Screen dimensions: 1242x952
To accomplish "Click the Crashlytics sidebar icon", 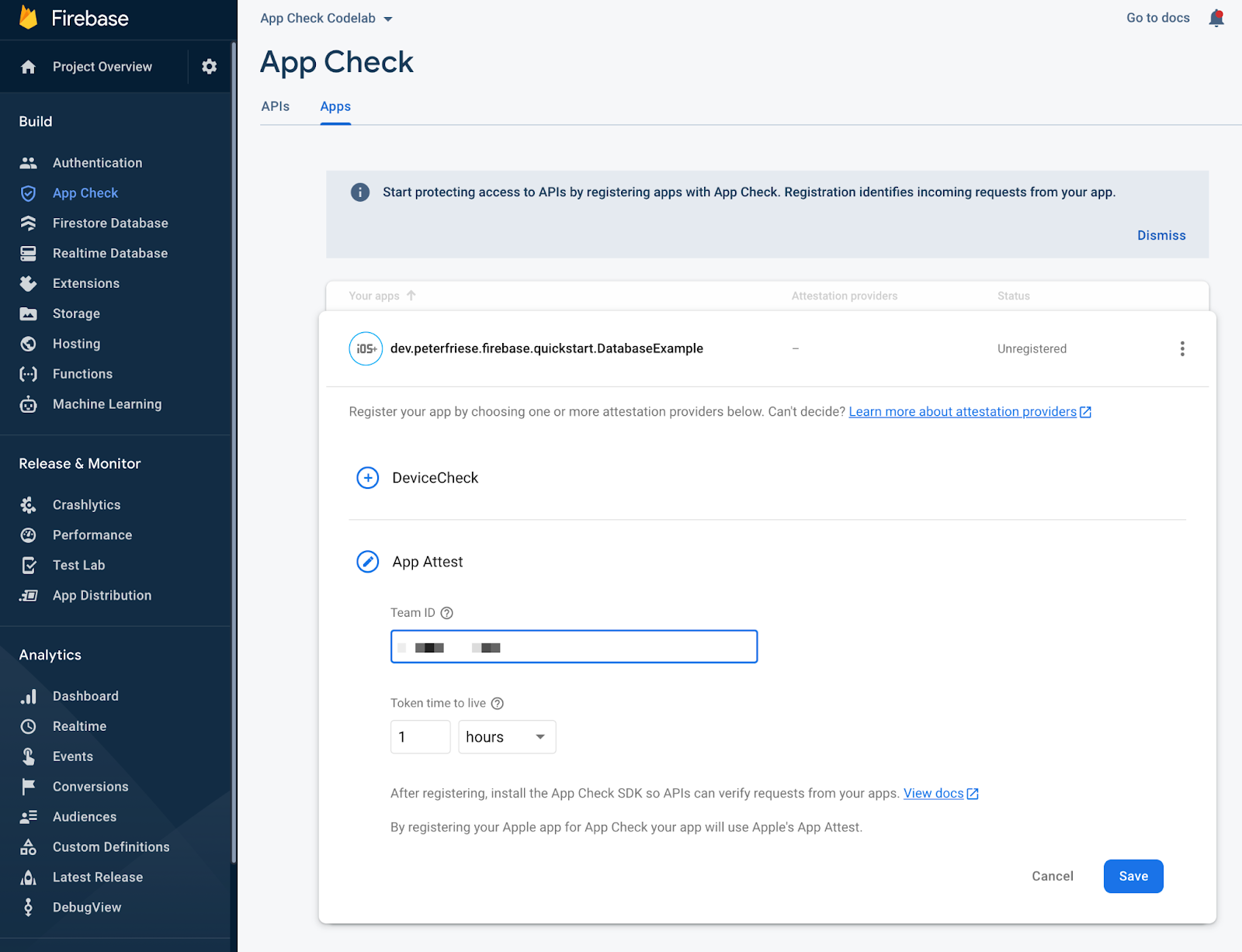I will (29, 505).
